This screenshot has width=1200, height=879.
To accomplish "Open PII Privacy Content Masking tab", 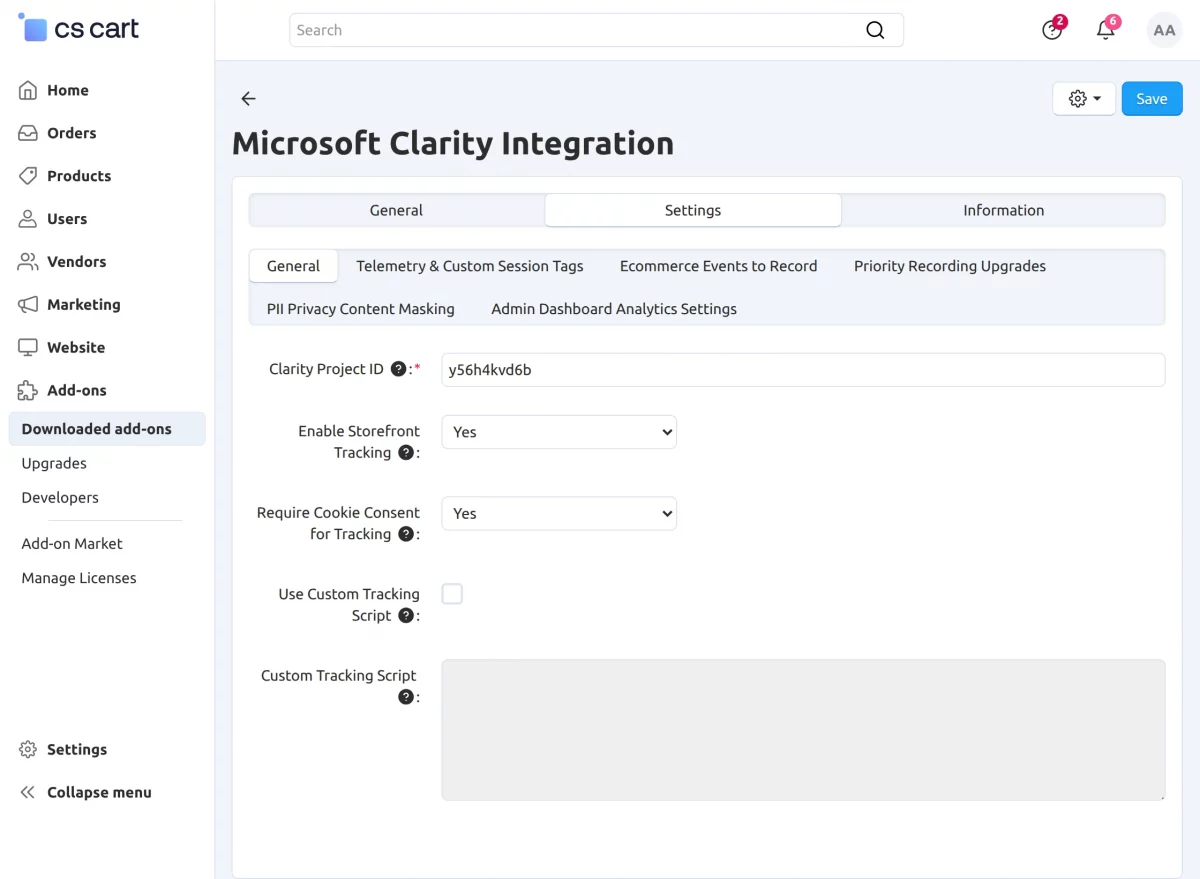I will (361, 309).
